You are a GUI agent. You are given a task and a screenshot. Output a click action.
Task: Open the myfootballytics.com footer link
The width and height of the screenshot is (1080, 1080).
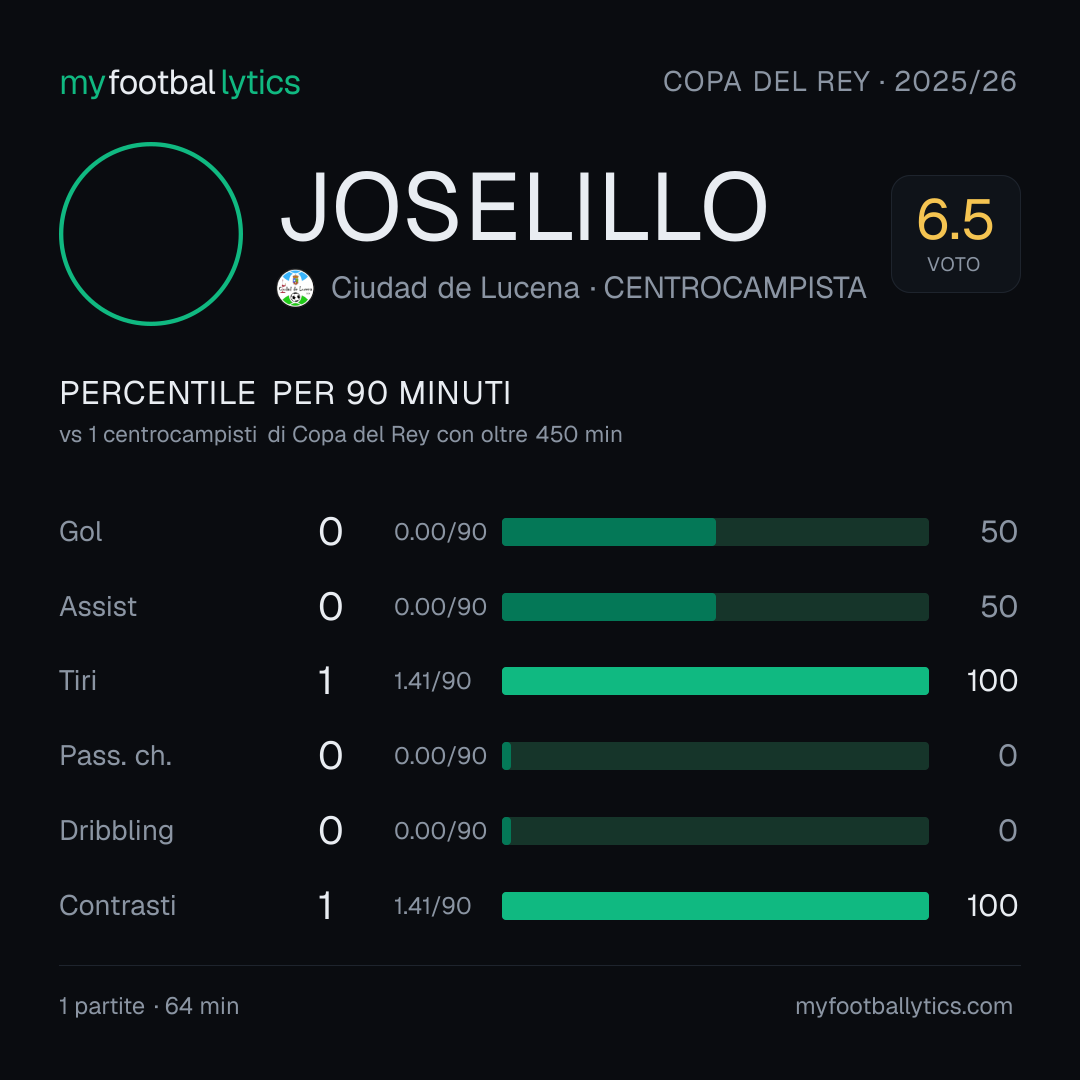tap(904, 1006)
